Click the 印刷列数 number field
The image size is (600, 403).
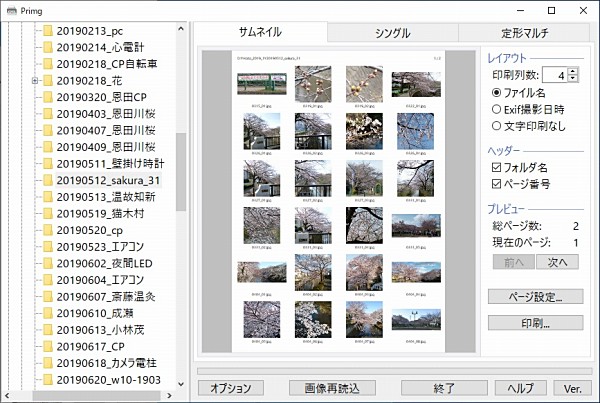pos(555,75)
